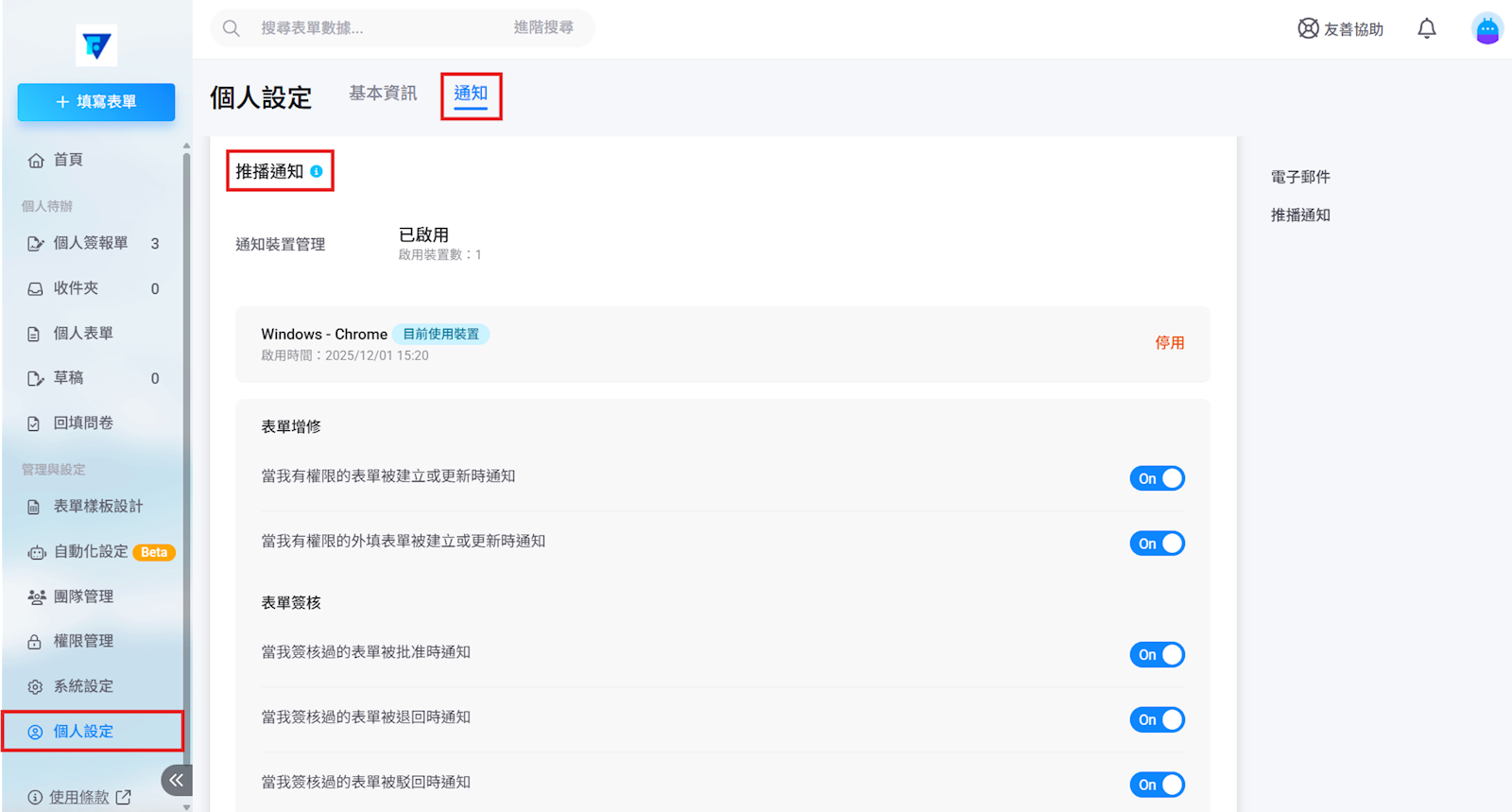Open 進階搜尋 advanced search
This screenshot has height=812, width=1512.
pyautogui.click(x=543, y=27)
